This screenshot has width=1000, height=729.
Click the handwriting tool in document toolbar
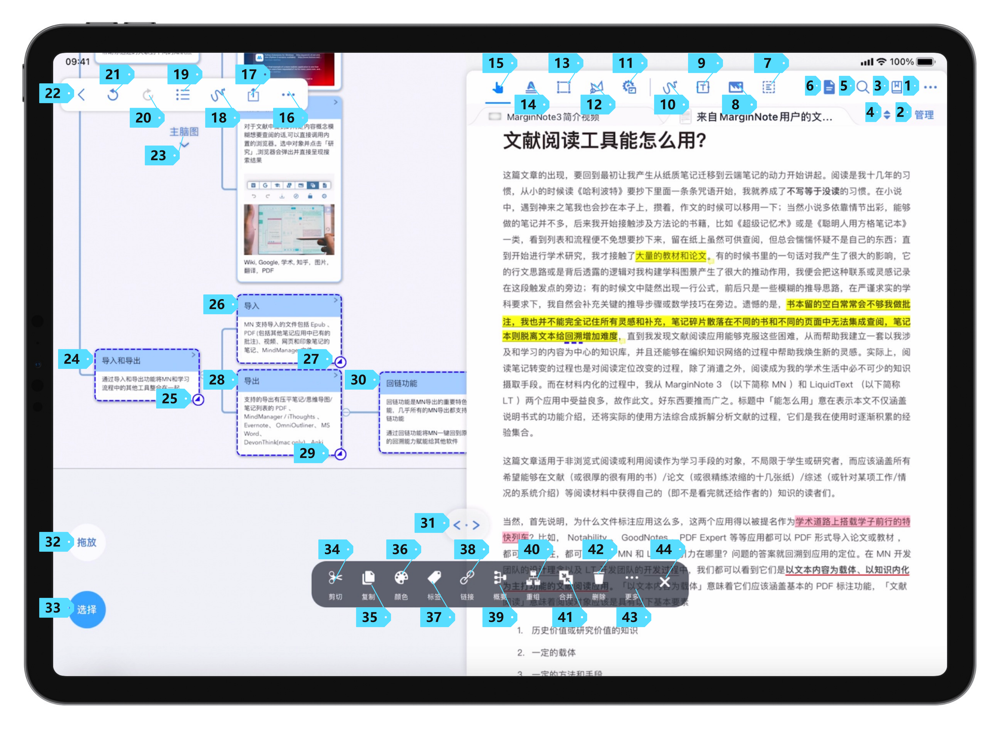[669, 88]
